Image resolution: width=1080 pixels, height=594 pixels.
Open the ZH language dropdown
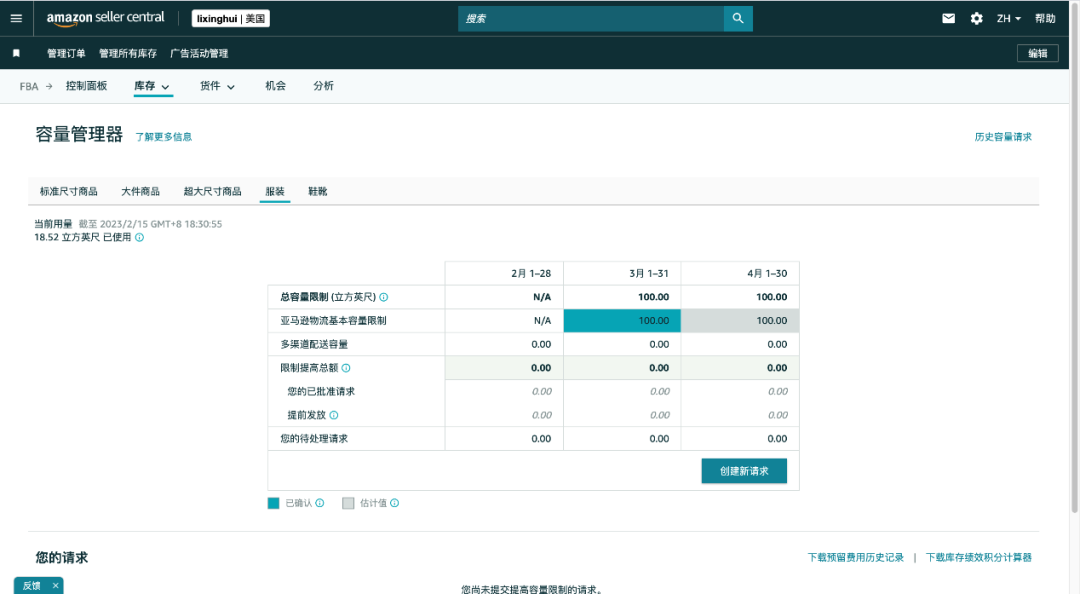point(1008,19)
